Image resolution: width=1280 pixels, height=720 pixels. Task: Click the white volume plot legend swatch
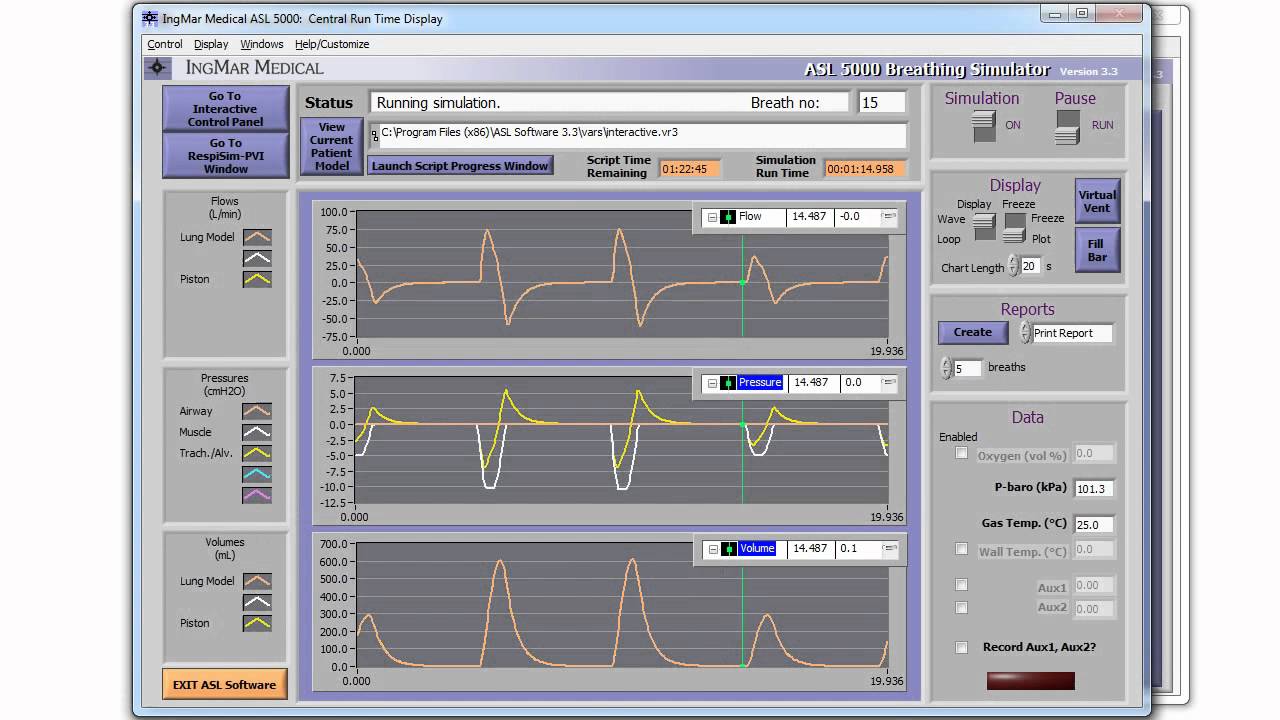pyautogui.click(x=257, y=603)
